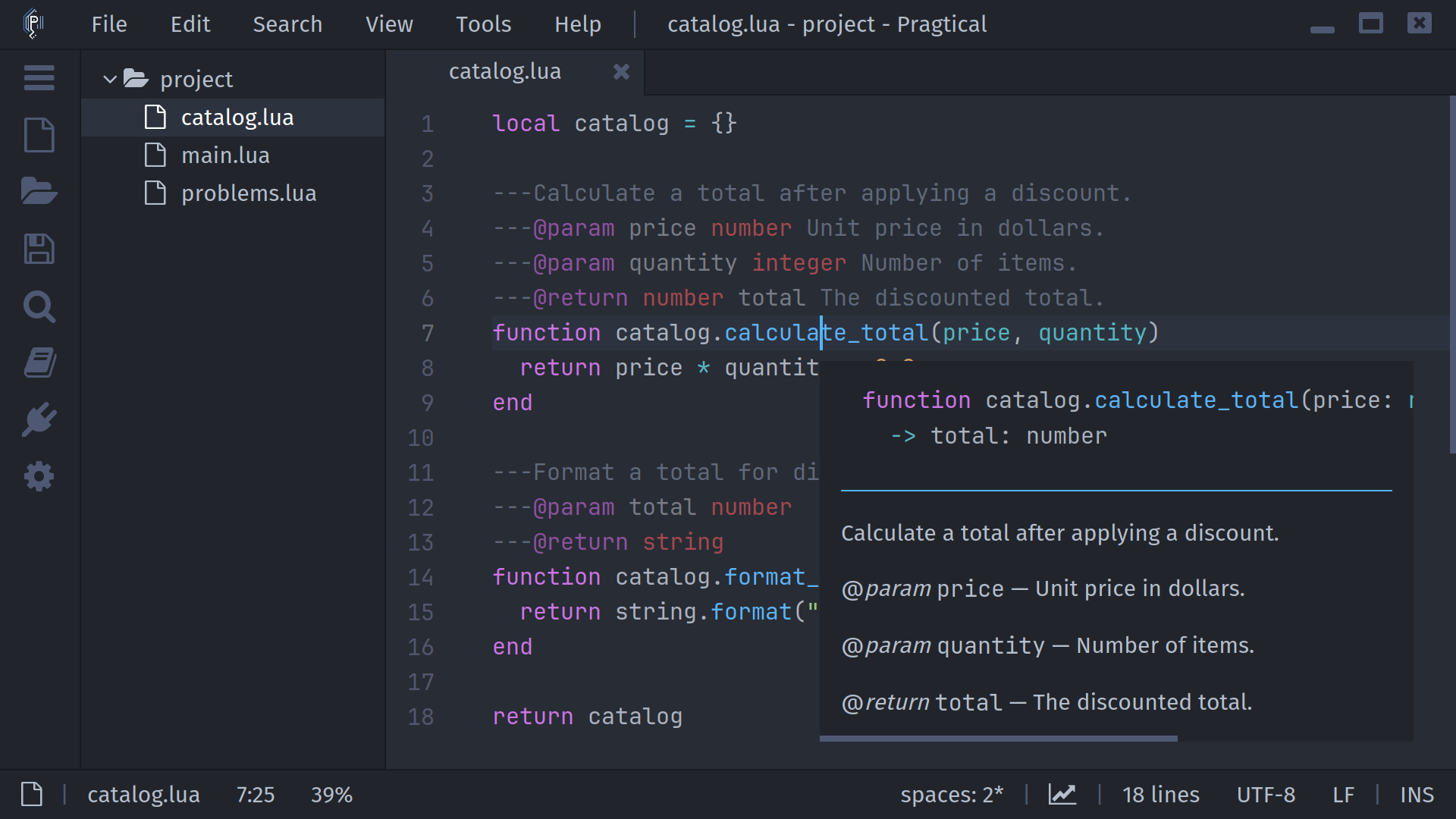The width and height of the screenshot is (1456, 819).
Task: Click the 39% status entry
Action: [x=331, y=795]
